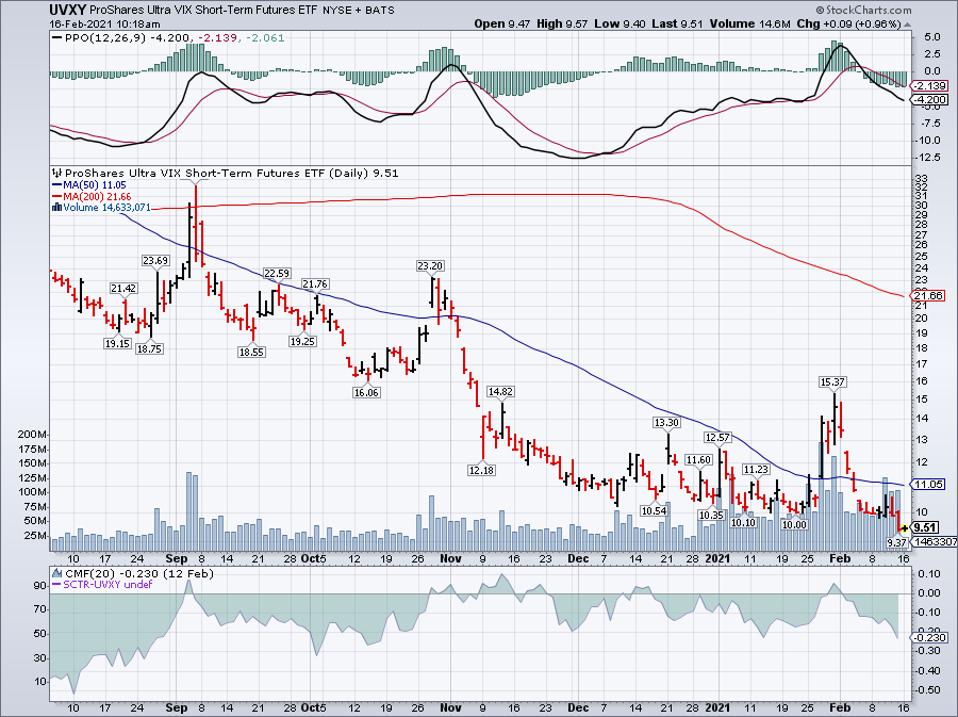958x717 pixels.
Task: Click the 23.69 price high label
Action: click(x=155, y=260)
